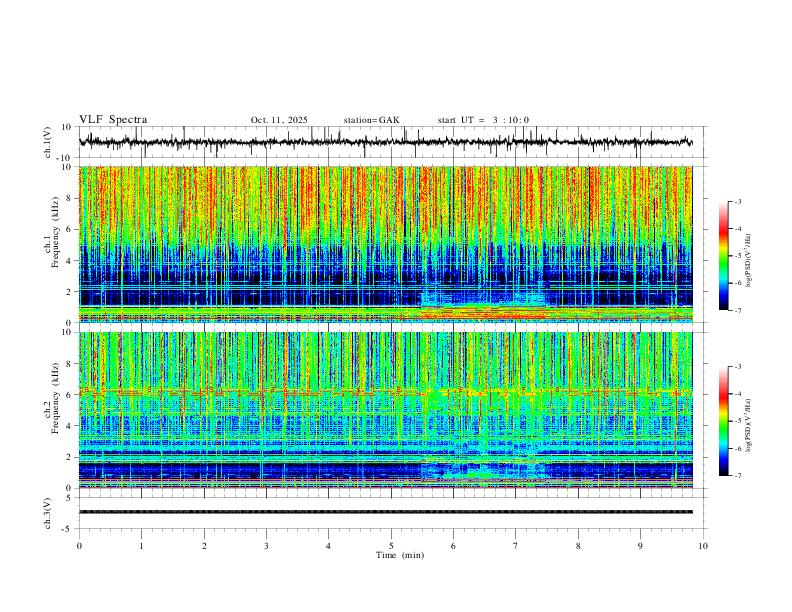Image resolution: width=792 pixels, height=612 pixels.
Task: Click the "8" kHz tick on ch.1 spectrogram axis
Action: pos(70,198)
